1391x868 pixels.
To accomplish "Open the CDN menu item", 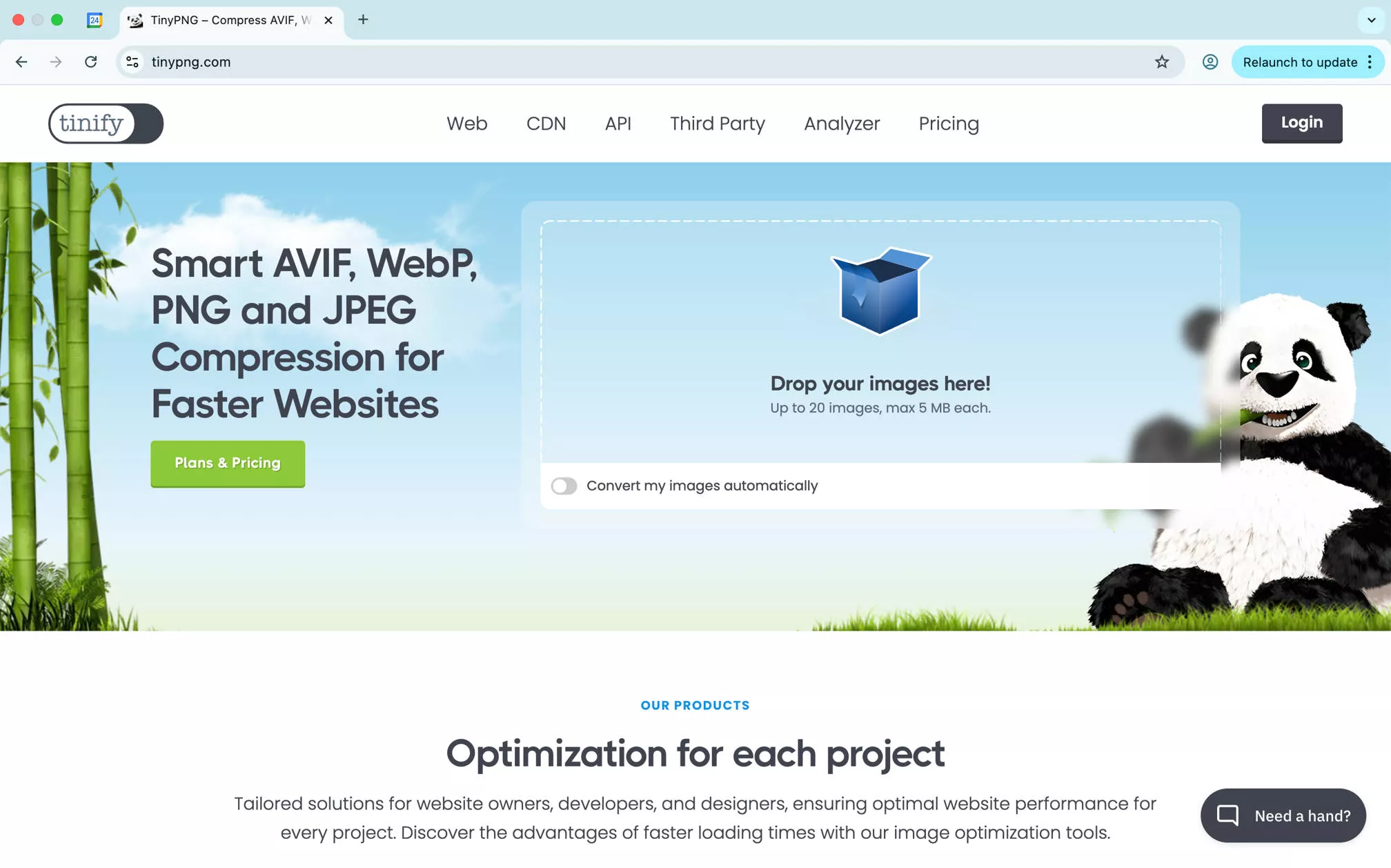I will (x=546, y=124).
